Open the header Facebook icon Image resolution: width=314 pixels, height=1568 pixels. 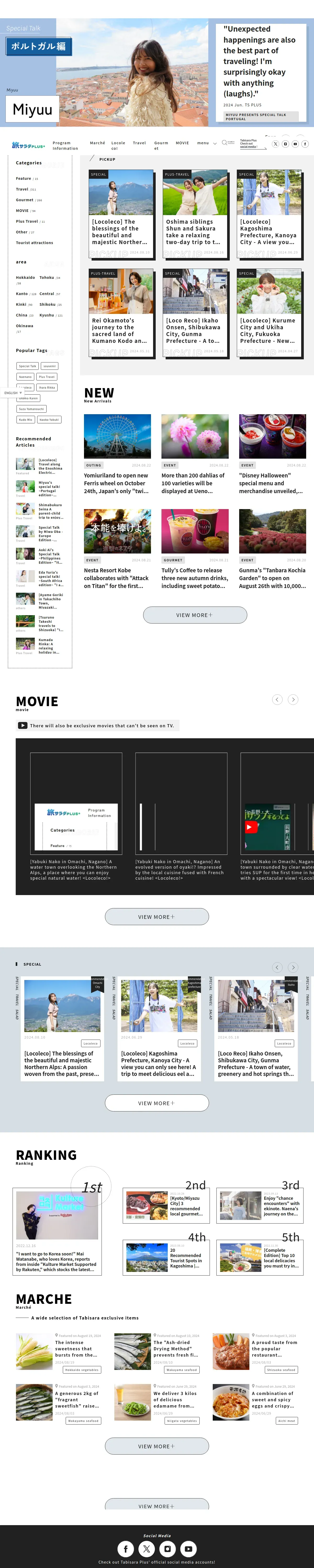point(305,144)
